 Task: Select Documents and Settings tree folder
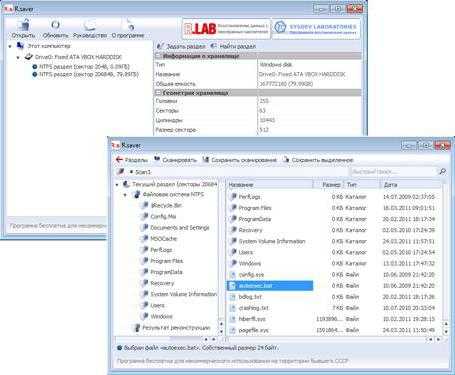(x=180, y=228)
